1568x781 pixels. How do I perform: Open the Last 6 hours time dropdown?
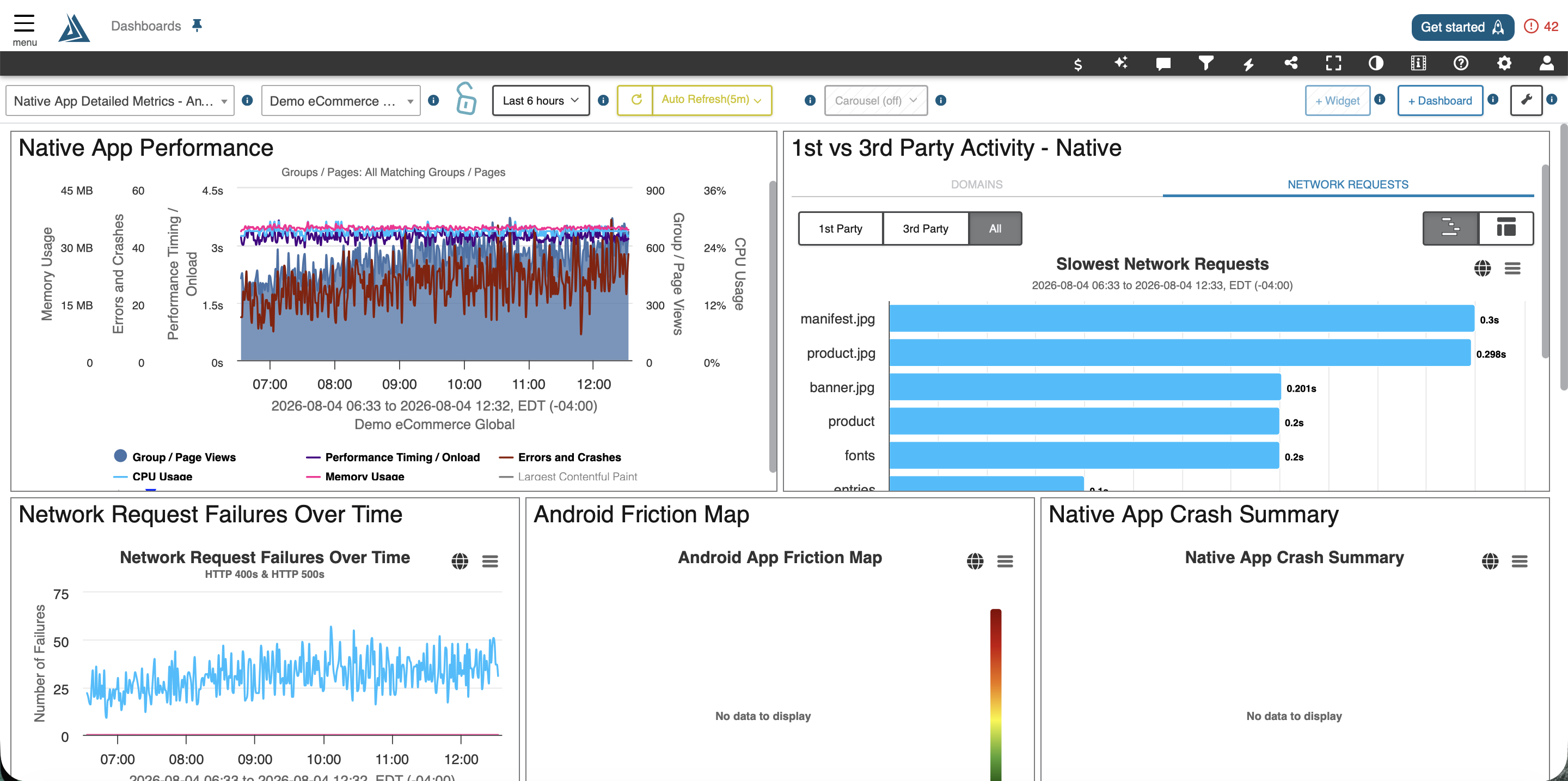[x=541, y=100]
